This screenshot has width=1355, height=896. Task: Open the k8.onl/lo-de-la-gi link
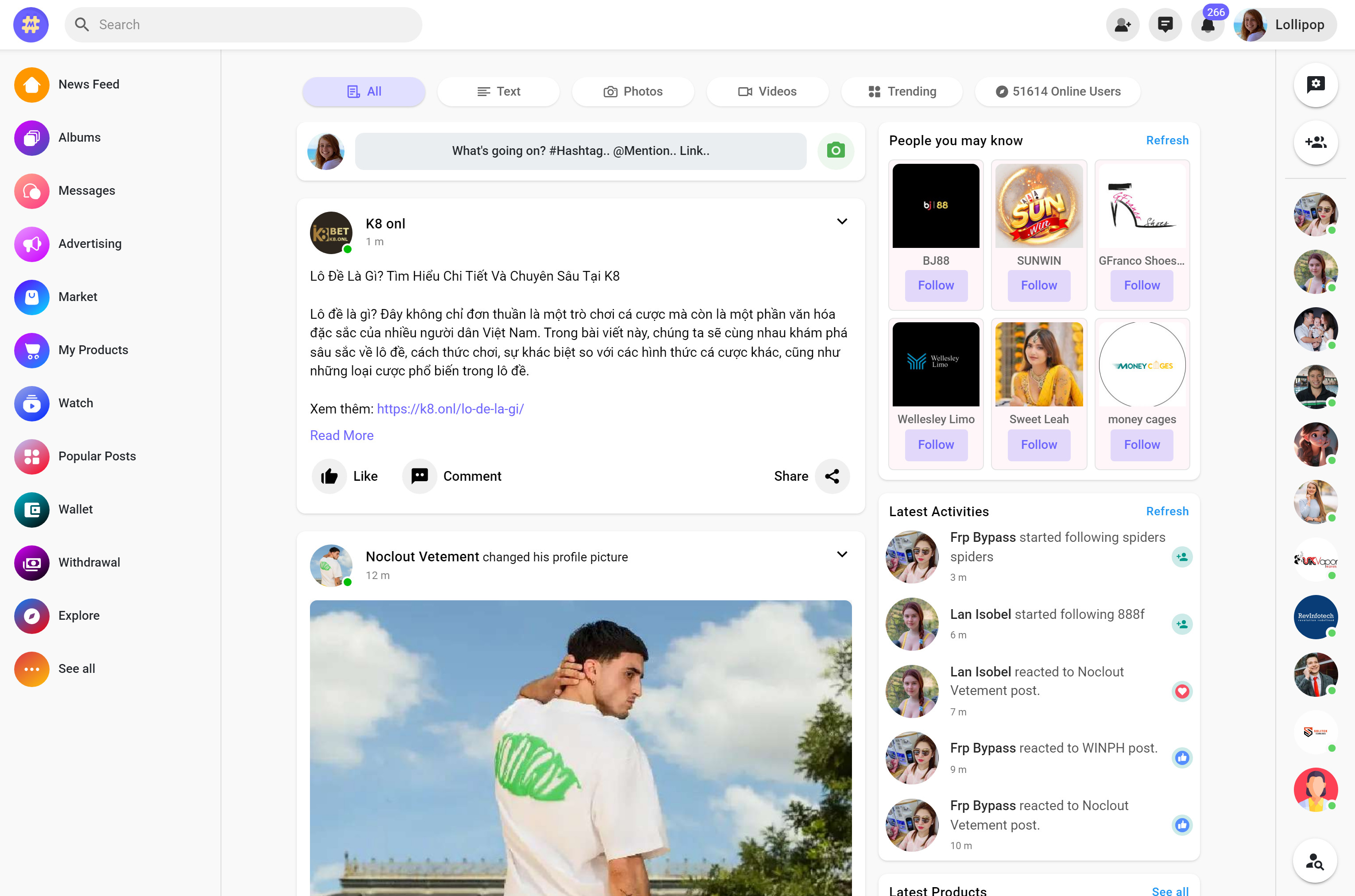tap(450, 409)
